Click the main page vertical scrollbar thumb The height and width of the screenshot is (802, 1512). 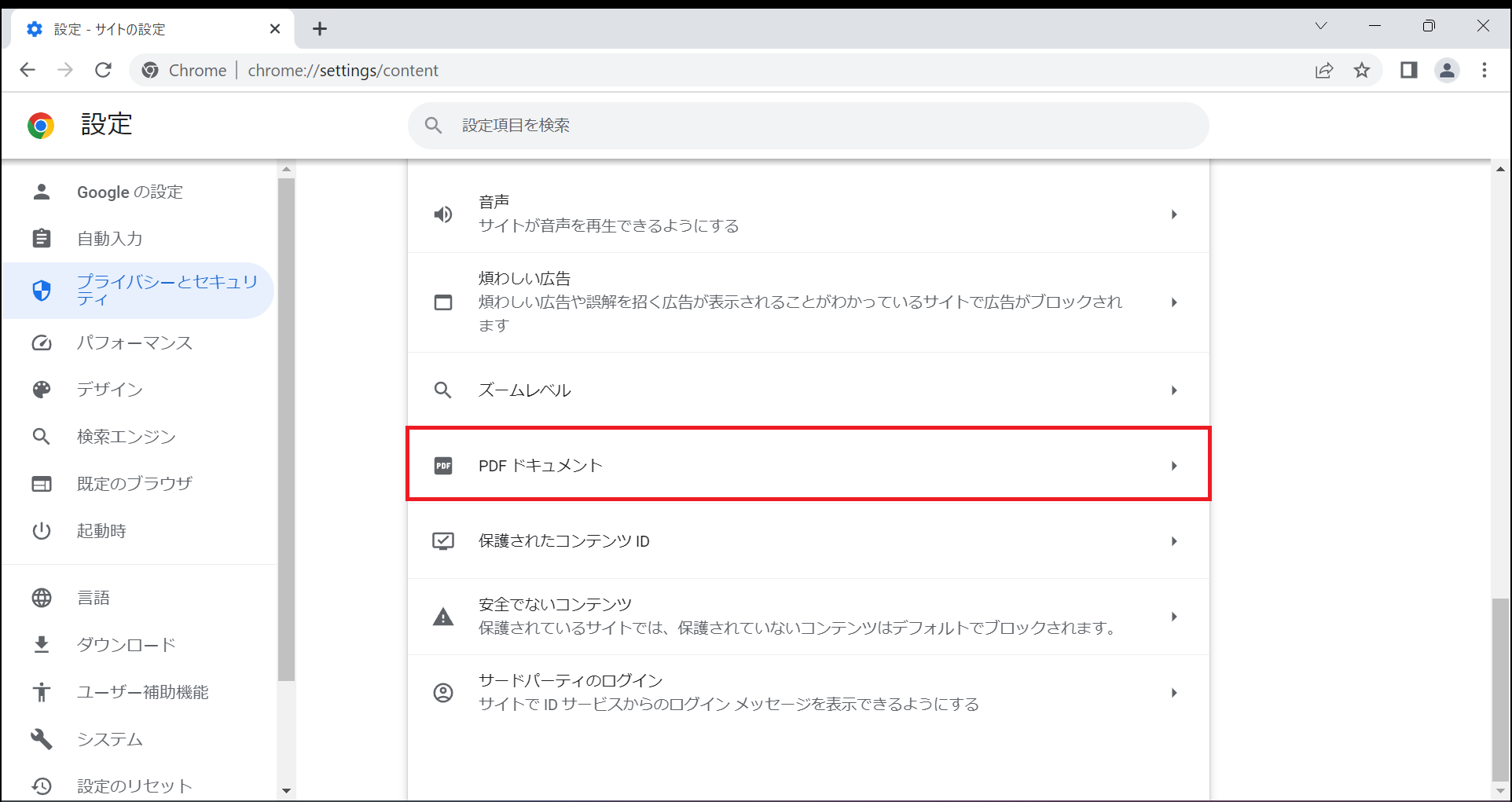coord(1500,690)
